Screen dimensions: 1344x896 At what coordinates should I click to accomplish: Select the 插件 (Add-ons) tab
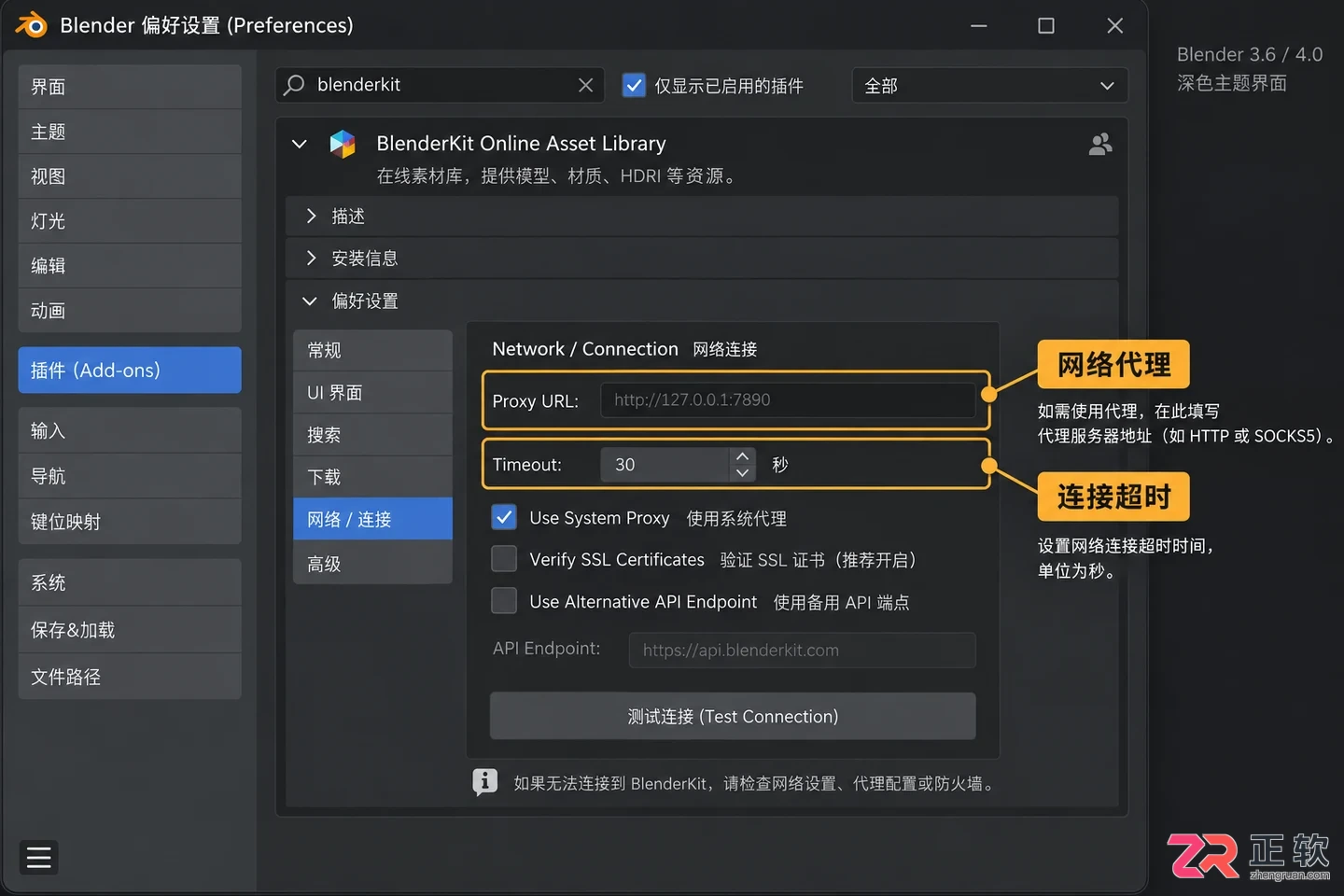130,370
